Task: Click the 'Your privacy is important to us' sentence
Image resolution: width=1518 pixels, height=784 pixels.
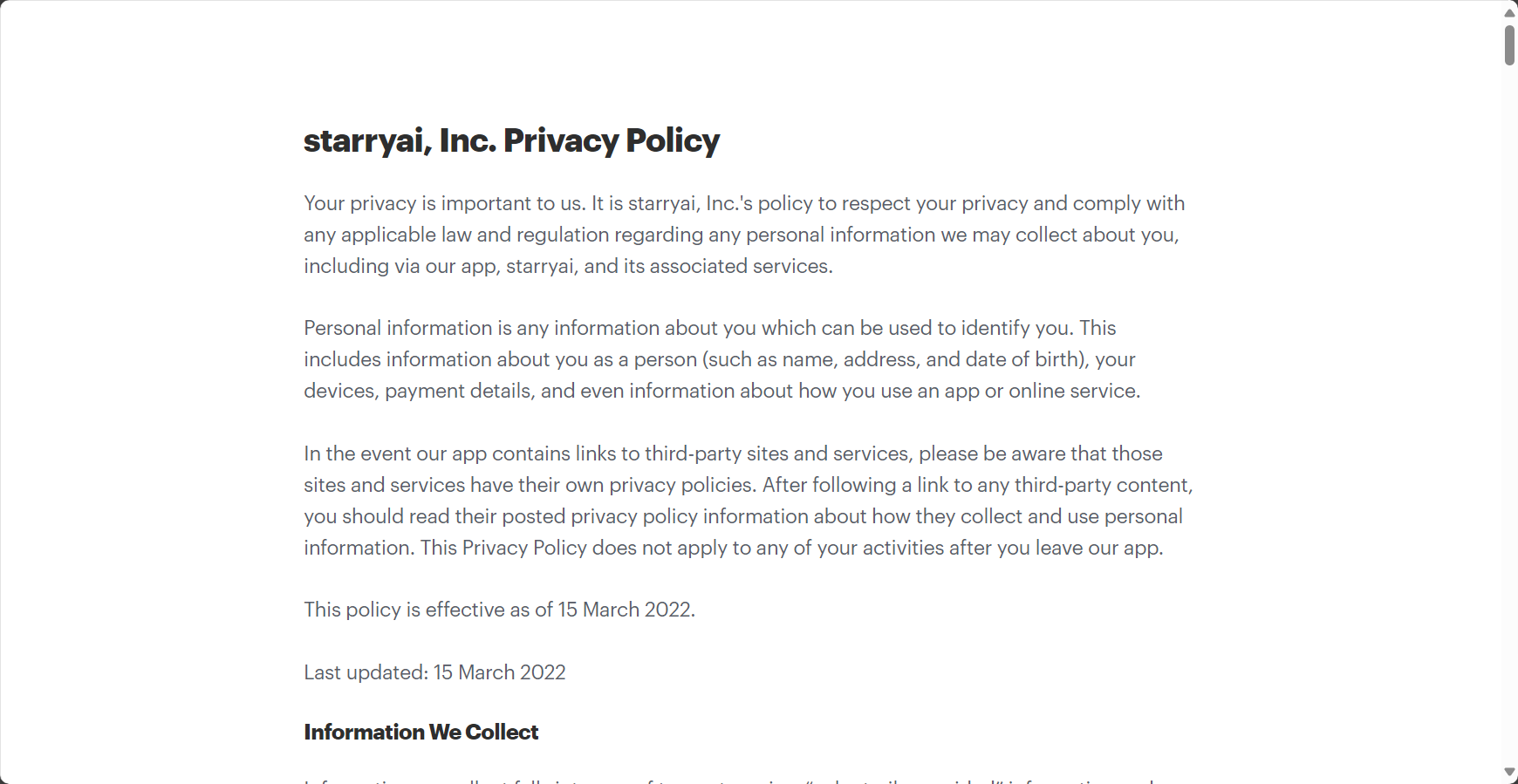Action: tap(444, 203)
